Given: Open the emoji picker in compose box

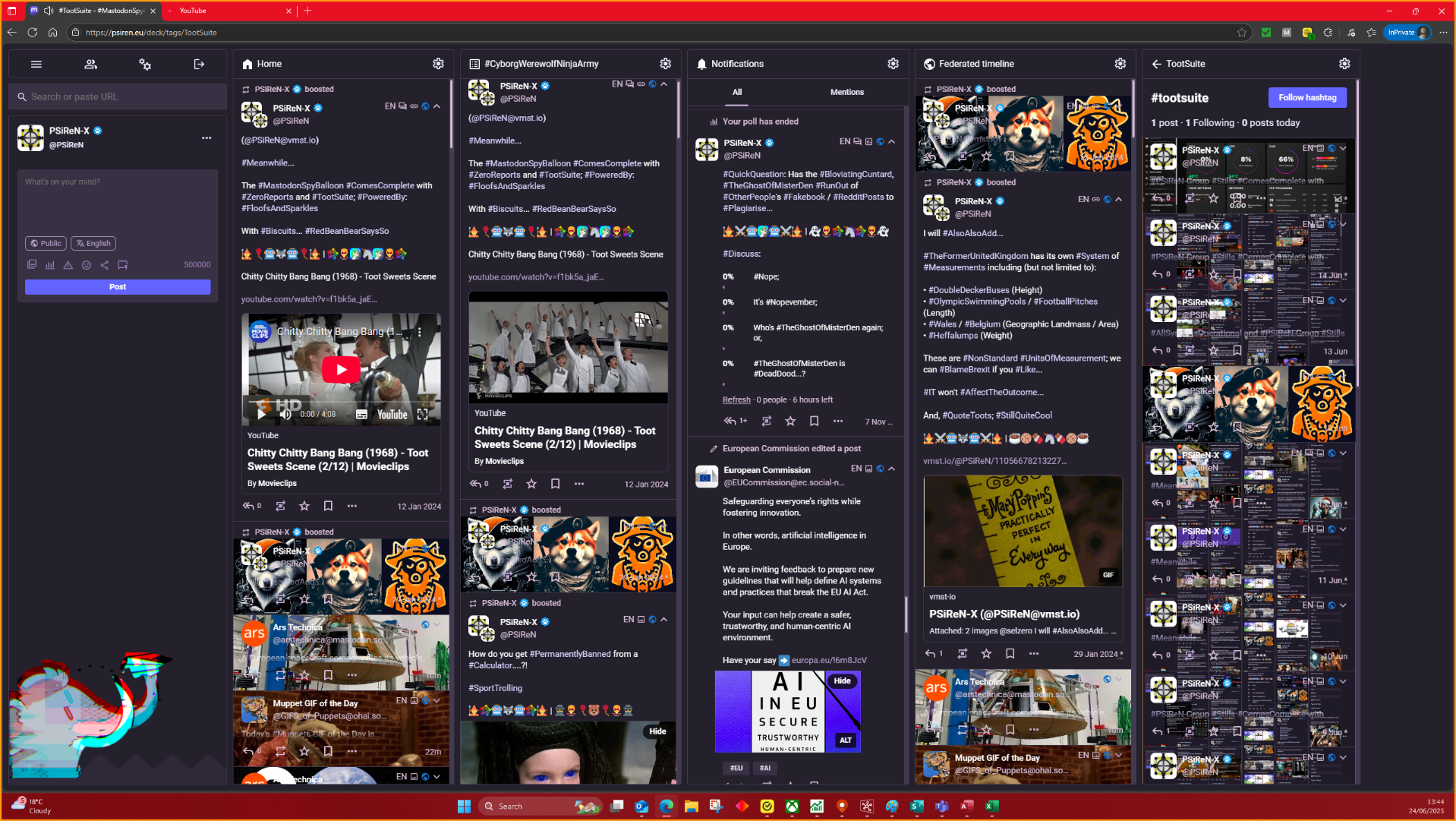Looking at the screenshot, I should tap(87, 264).
